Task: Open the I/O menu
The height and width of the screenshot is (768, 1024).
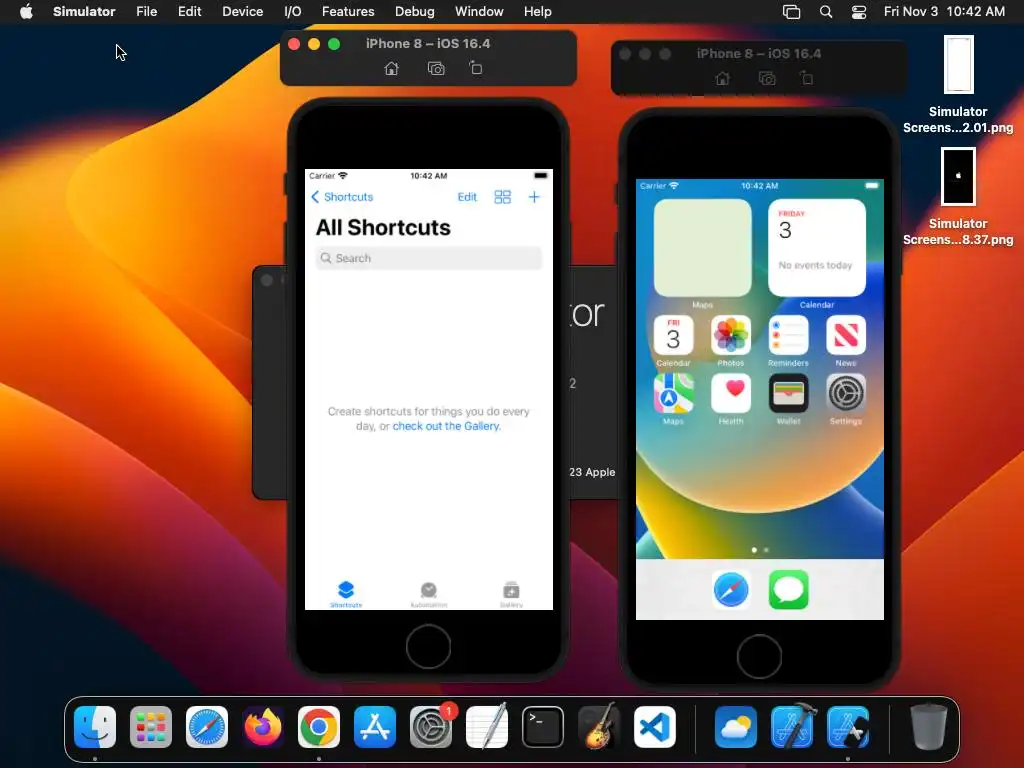Action: click(293, 11)
